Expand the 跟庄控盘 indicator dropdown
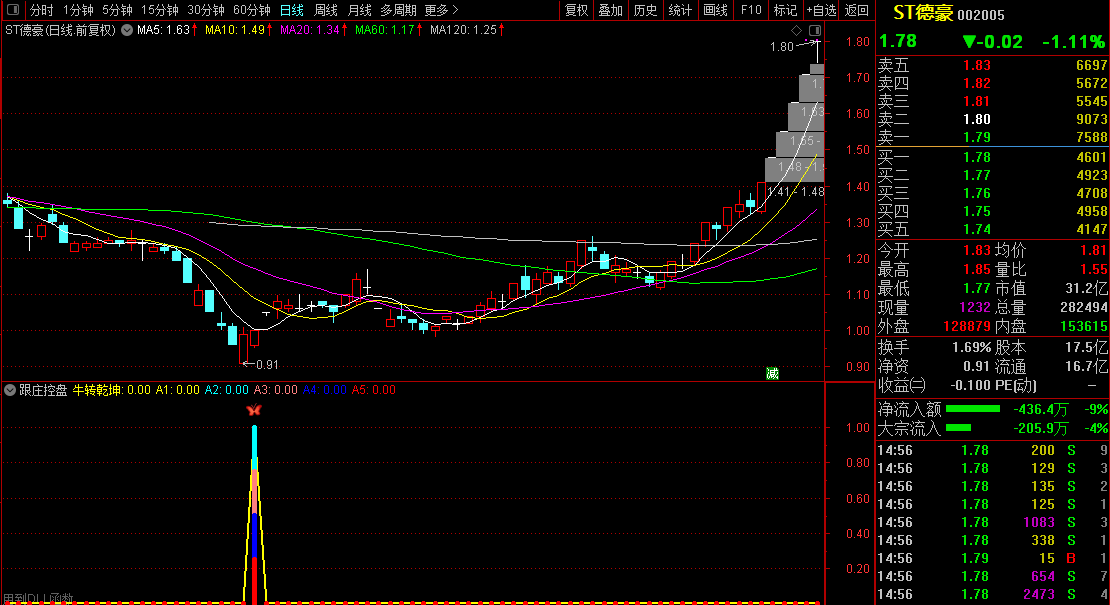Image resolution: width=1110 pixels, height=605 pixels. coord(10,390)
